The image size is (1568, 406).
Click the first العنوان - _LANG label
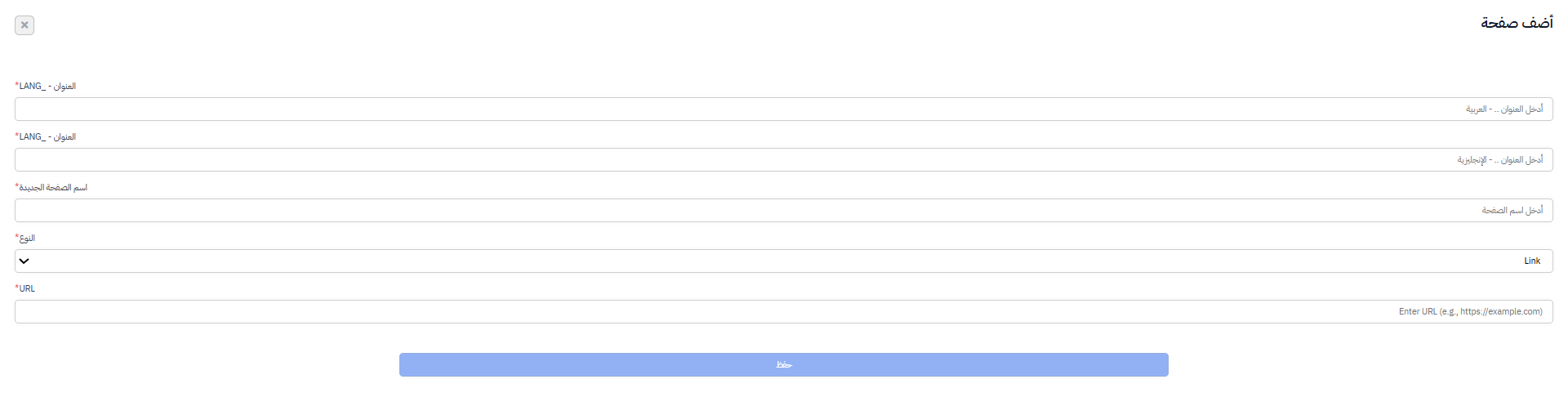click(x=47, y=86)
